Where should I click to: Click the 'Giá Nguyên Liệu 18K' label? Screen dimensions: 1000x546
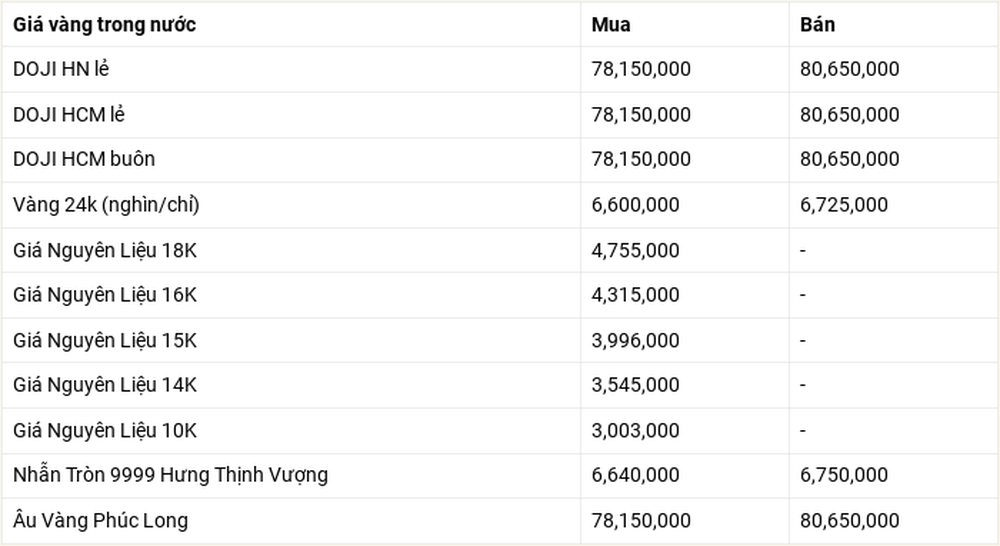[105, 251]
